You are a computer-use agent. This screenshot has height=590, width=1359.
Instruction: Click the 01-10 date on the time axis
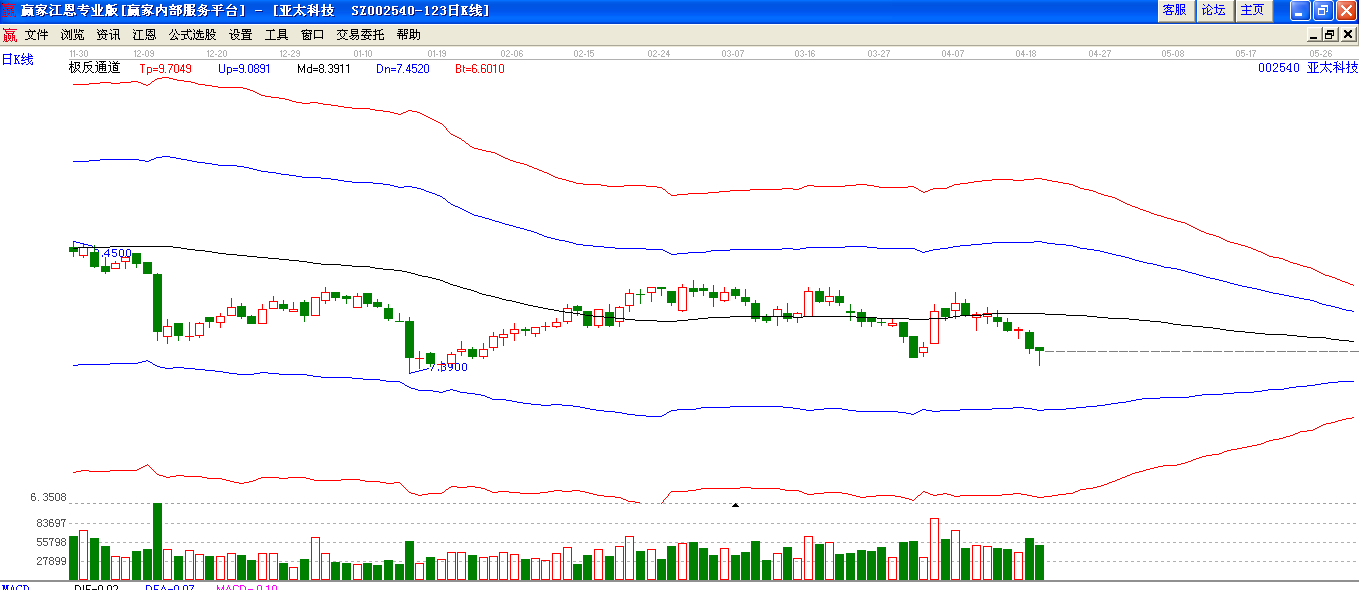point(362,53)
